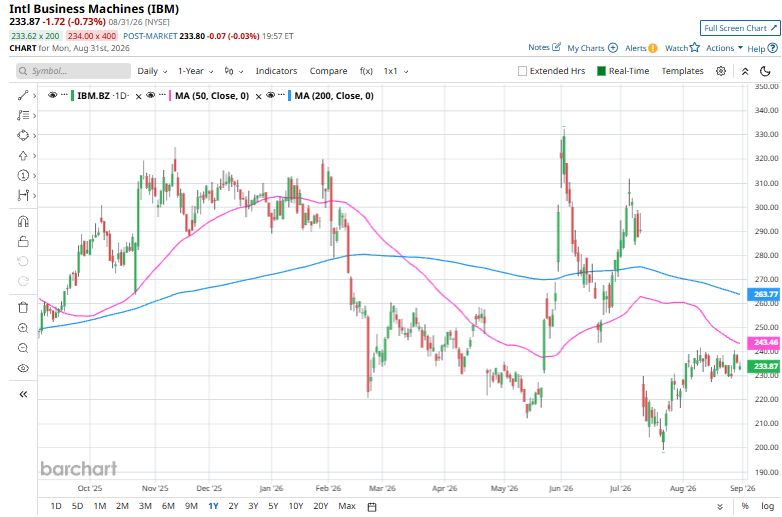
Task: Click the trash can delete drawings icon
Action: 23,308
